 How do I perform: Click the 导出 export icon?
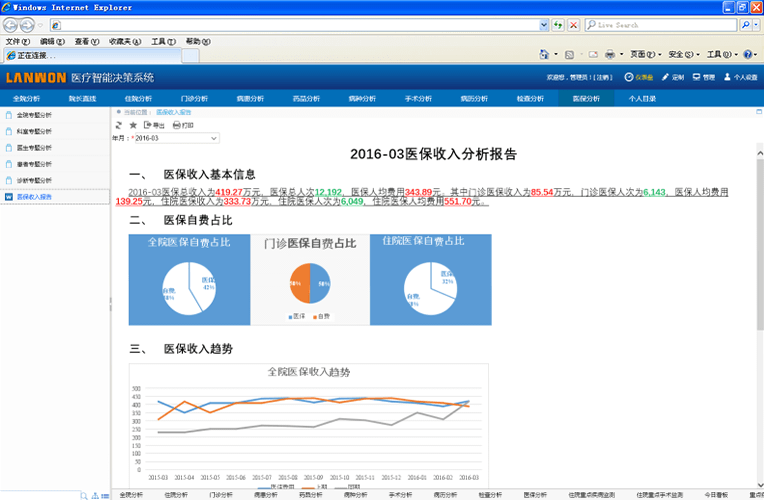pyautogui.click(x=153, y=125)
